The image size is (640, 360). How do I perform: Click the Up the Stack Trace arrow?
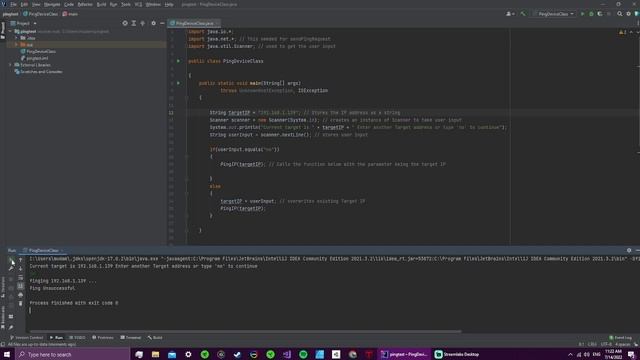[20, 260]
